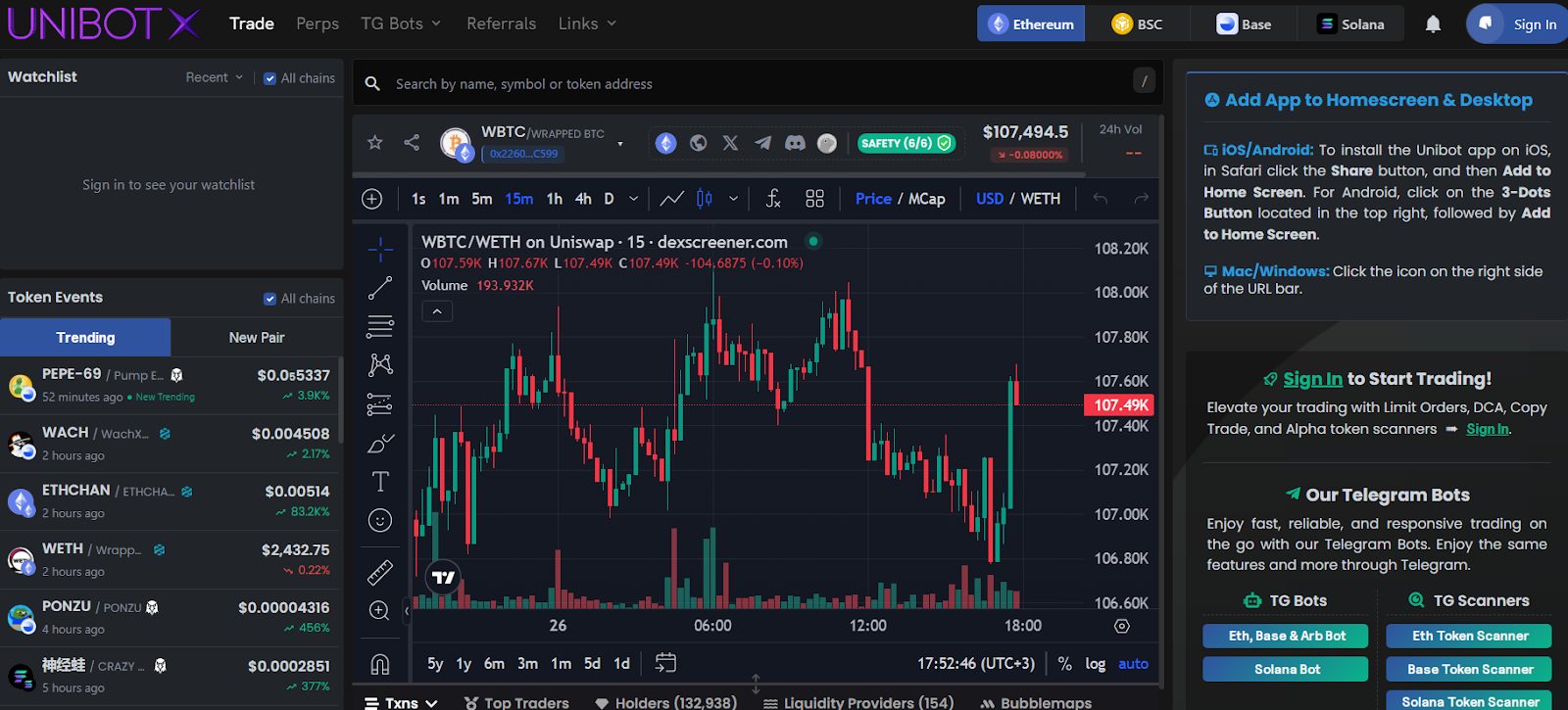
Task: Open the WBTC Telegram icon
Action: pyautogui.click(x=762, y=143)
